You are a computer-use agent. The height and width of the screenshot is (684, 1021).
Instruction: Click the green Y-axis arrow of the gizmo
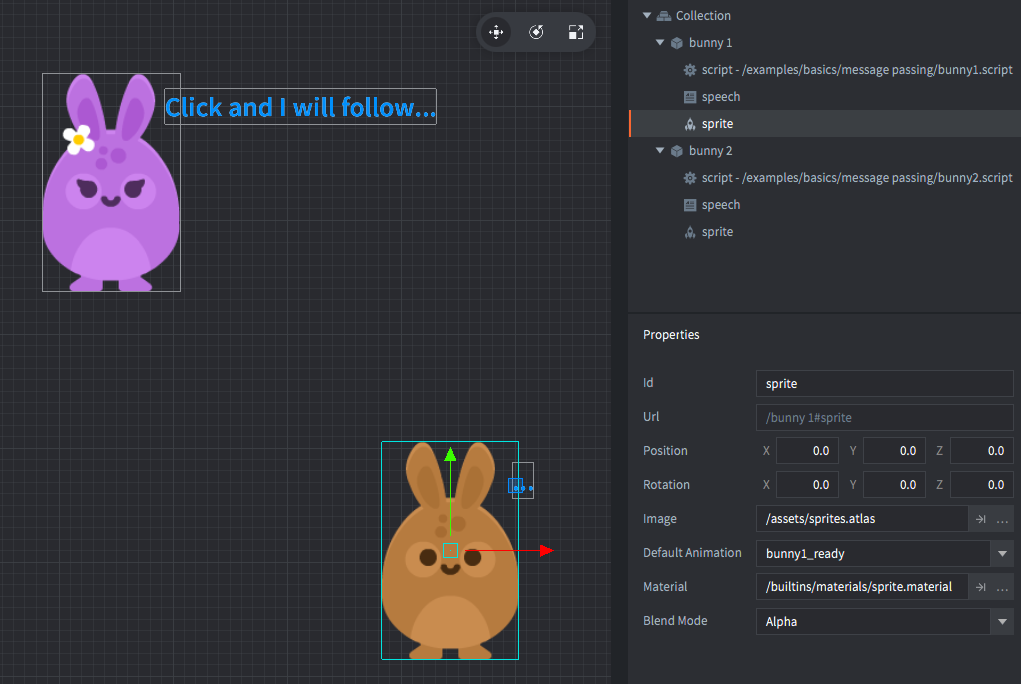450,455
